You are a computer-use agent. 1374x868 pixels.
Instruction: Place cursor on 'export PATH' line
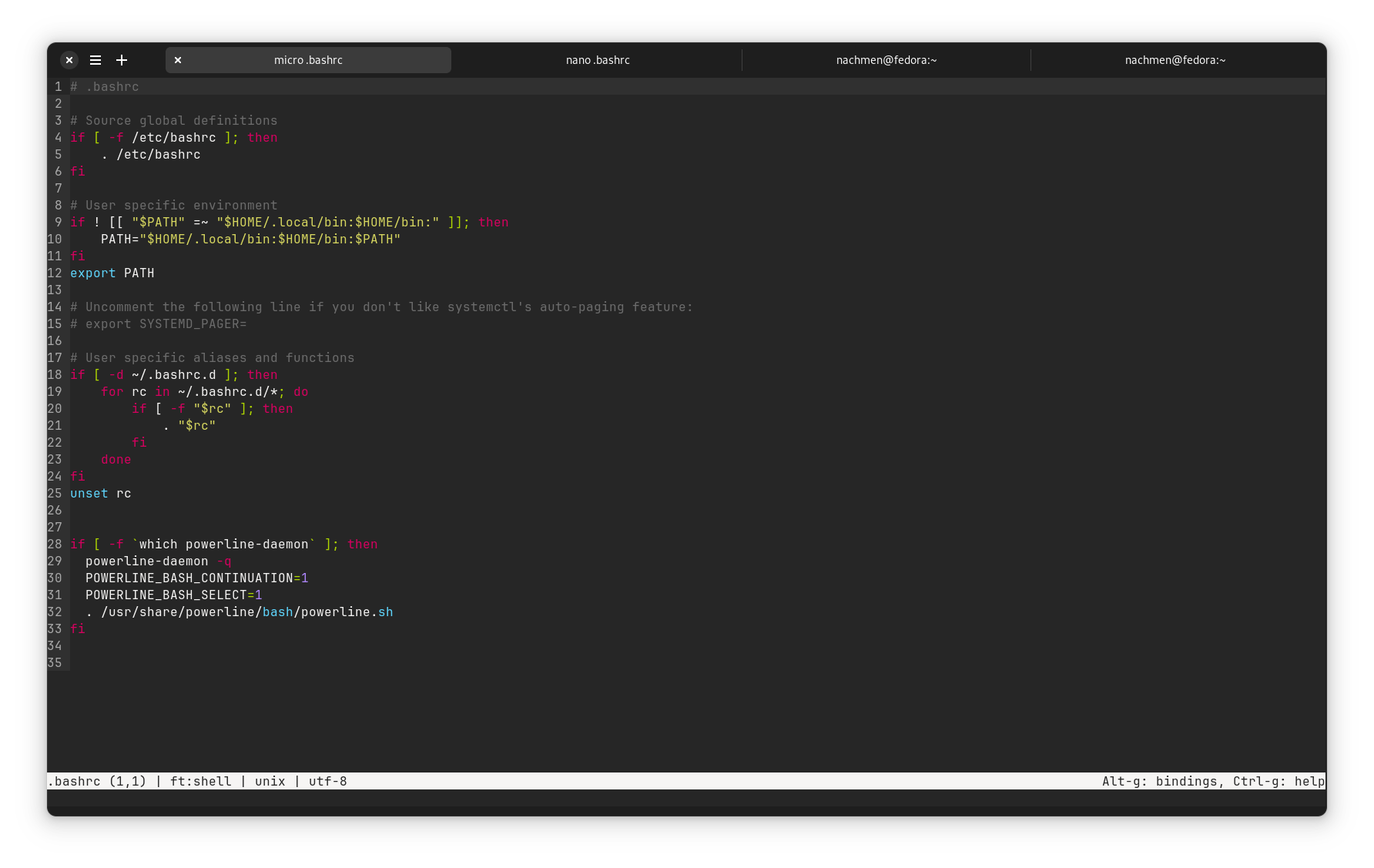tap(112, 273)
